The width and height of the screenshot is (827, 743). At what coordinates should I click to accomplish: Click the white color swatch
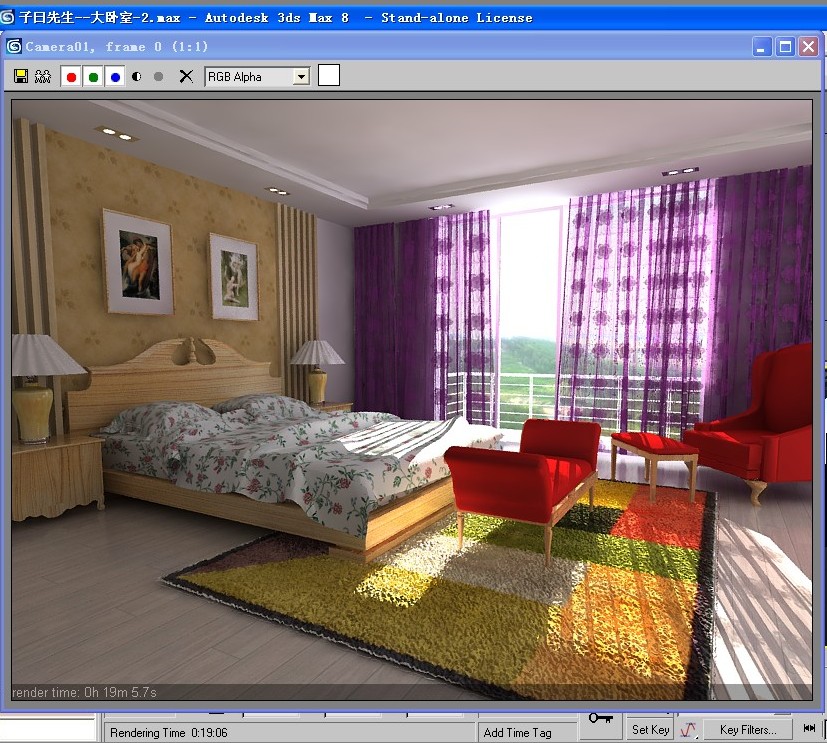click(329, 75)
